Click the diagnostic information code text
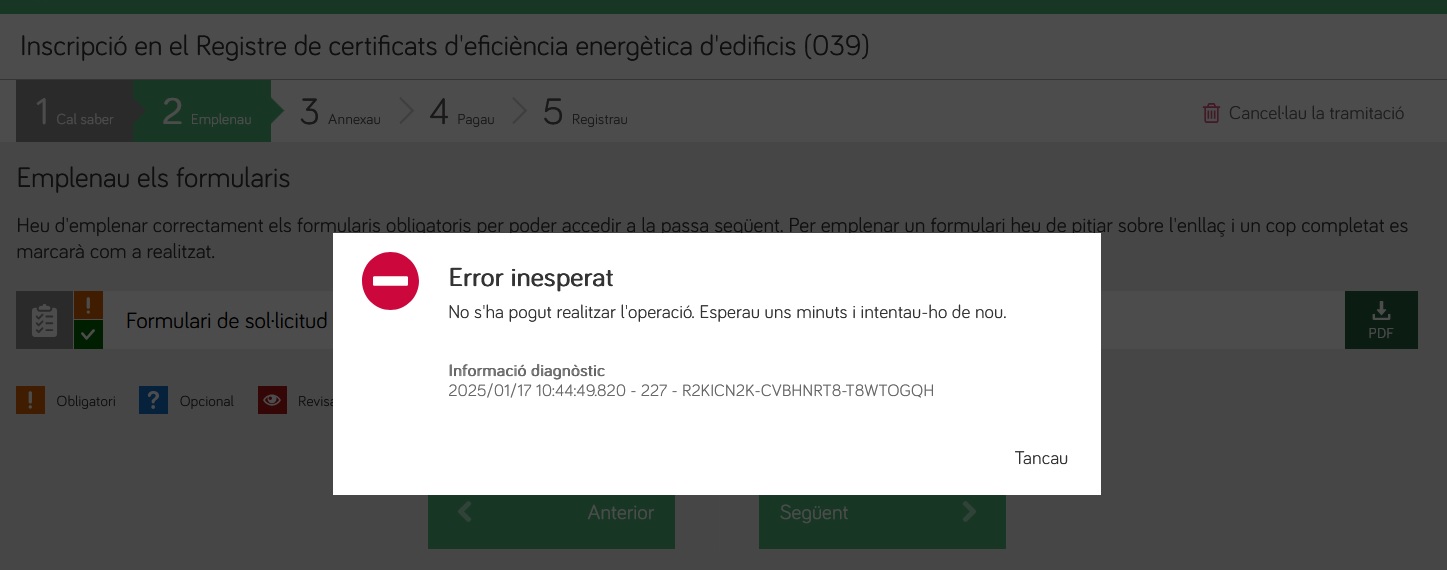1447x570 pixels. click(x=690, y=391)
